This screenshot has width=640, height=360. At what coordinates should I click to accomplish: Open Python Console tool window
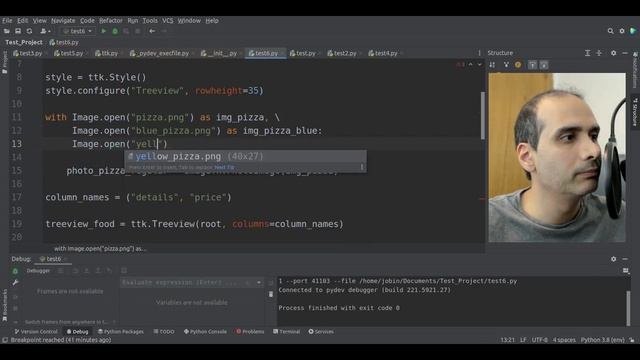tap(205, 331)
